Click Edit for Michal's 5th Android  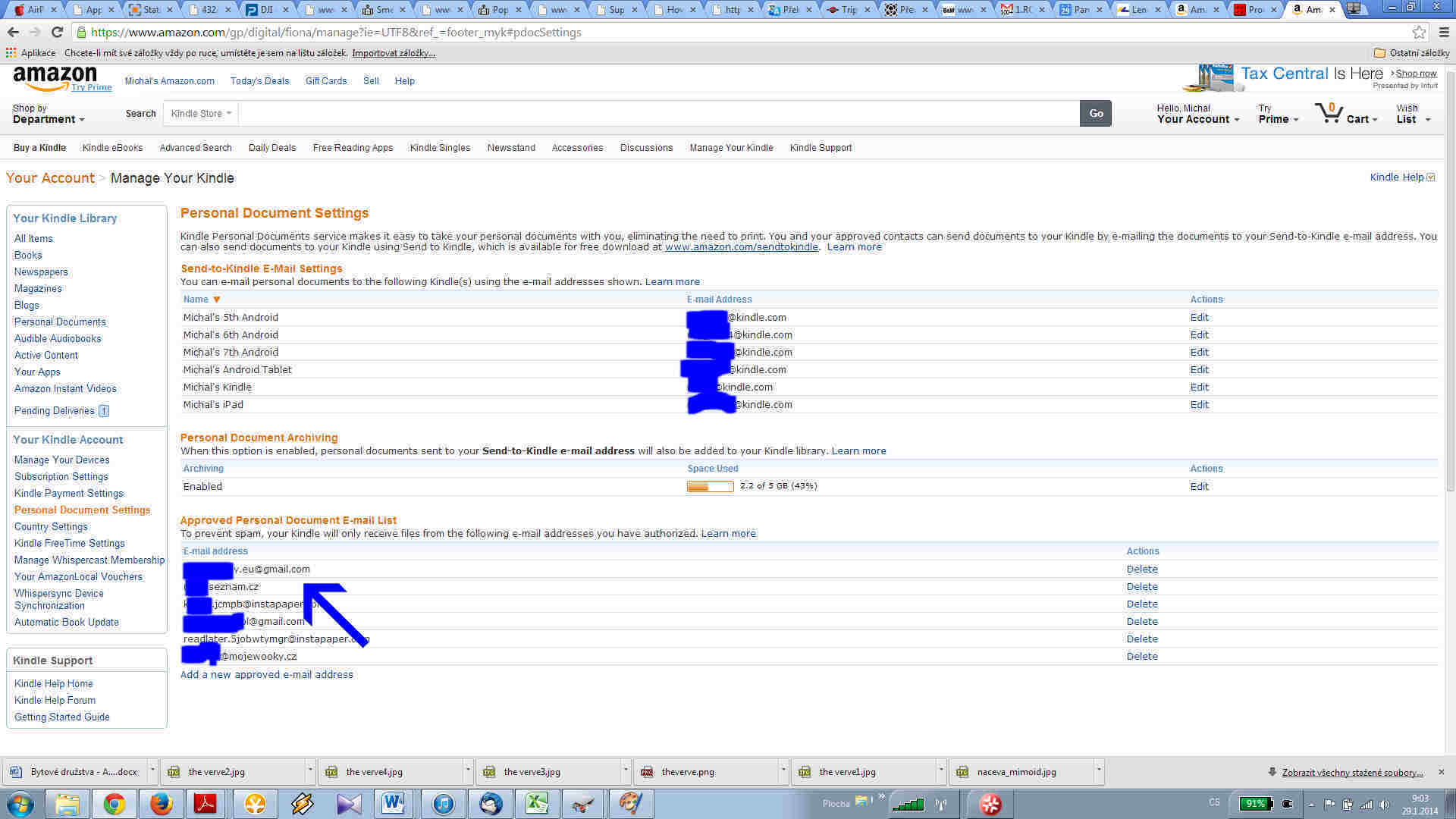[x=1199, y=318]
